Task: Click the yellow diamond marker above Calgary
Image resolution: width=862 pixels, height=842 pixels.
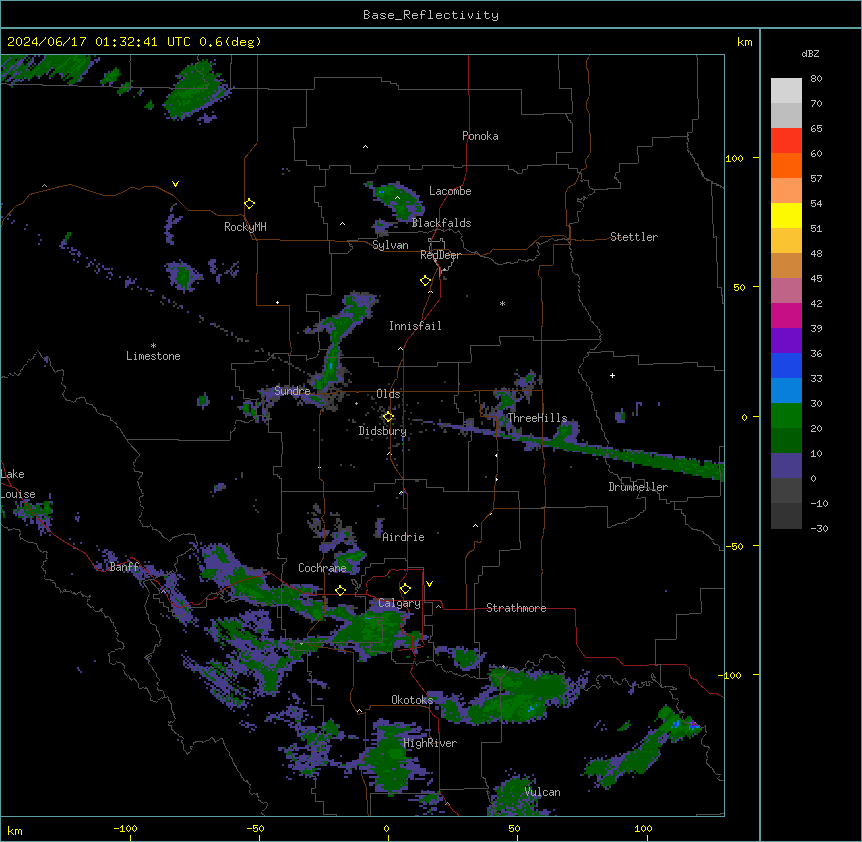Action: [405, 589]
